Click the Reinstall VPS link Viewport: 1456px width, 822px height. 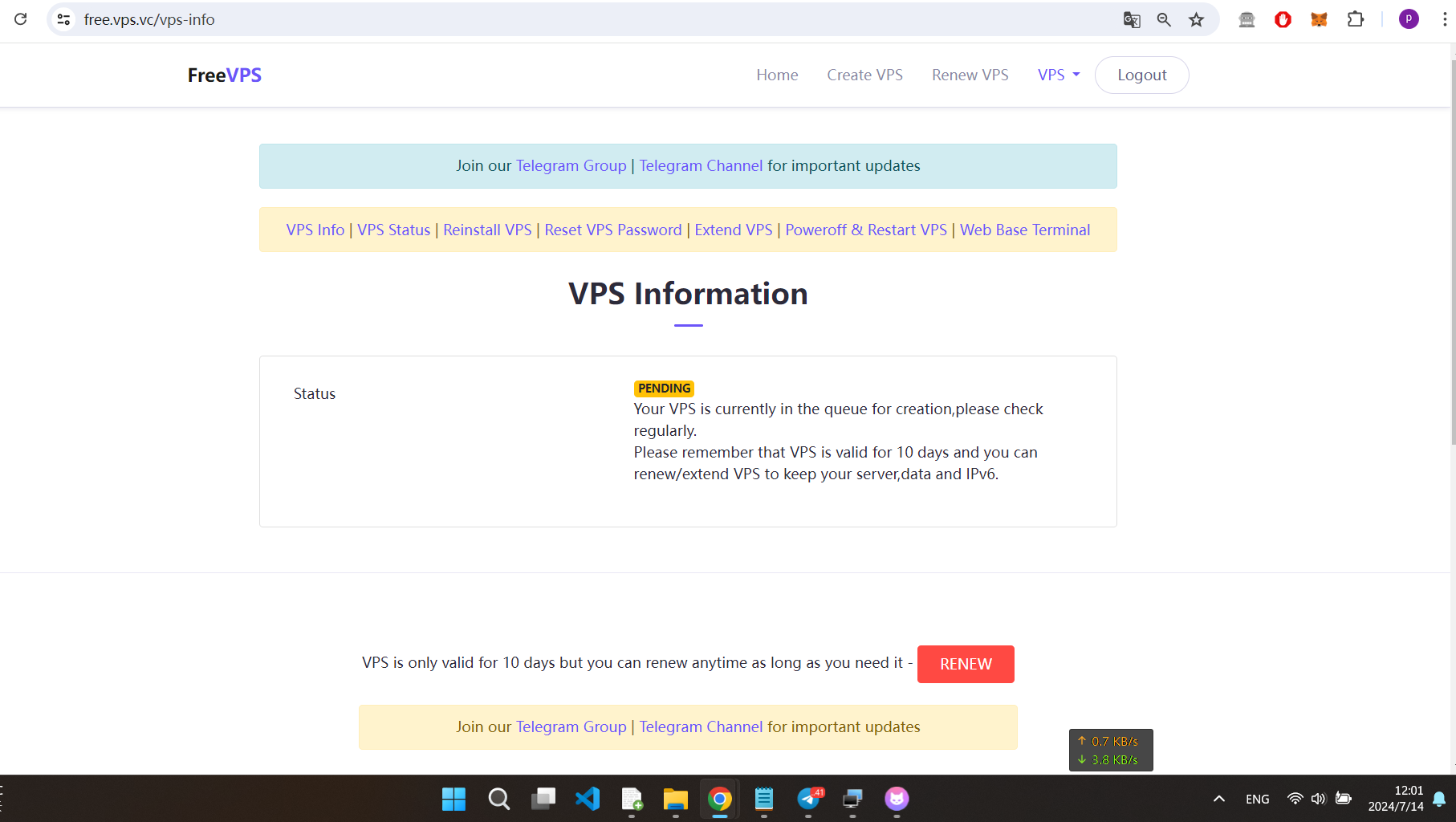click(x=487, y=230)
